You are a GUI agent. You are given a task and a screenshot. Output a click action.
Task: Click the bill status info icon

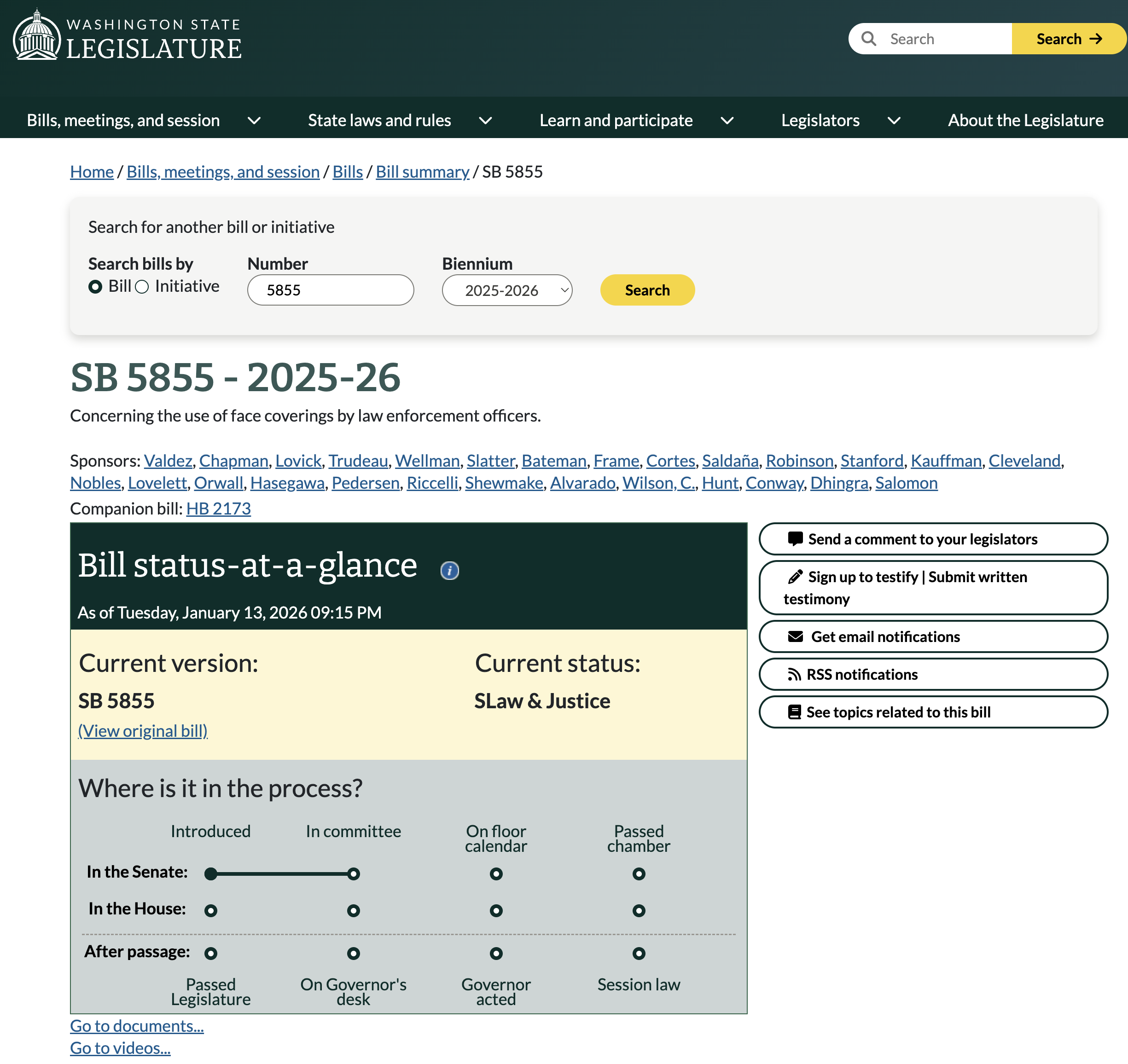[x=449, y=570]
